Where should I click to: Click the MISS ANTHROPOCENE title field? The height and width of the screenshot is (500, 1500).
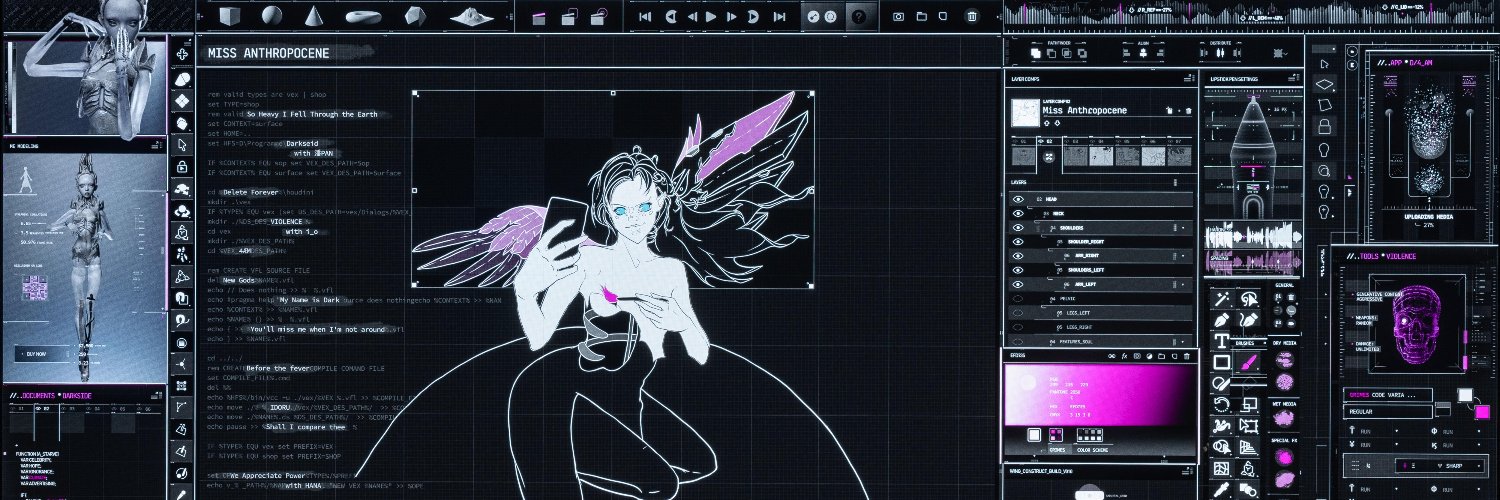coord(266,53)
